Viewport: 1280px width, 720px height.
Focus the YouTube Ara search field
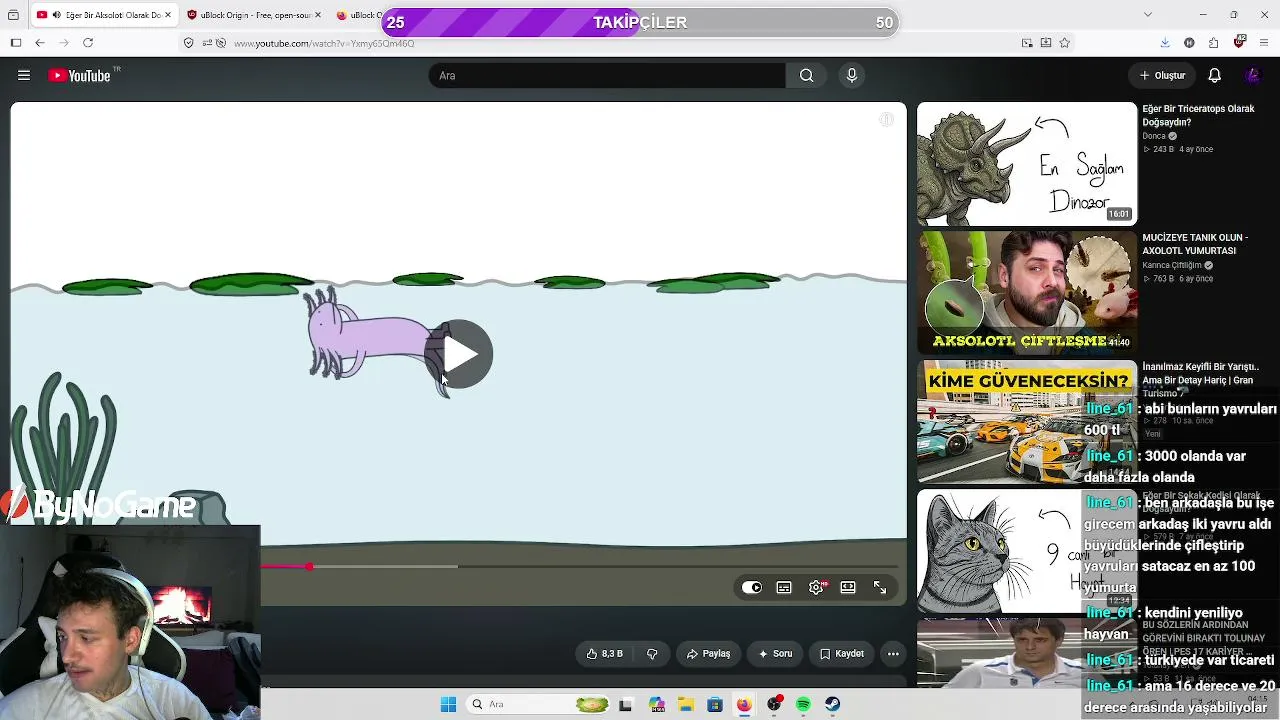[607, 75]
